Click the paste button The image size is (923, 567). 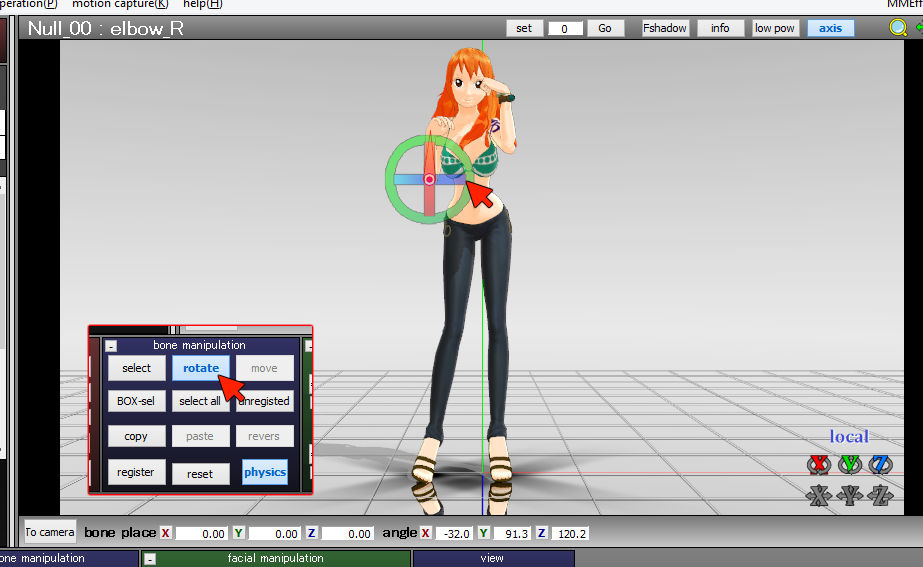click(x=200, y=436)
